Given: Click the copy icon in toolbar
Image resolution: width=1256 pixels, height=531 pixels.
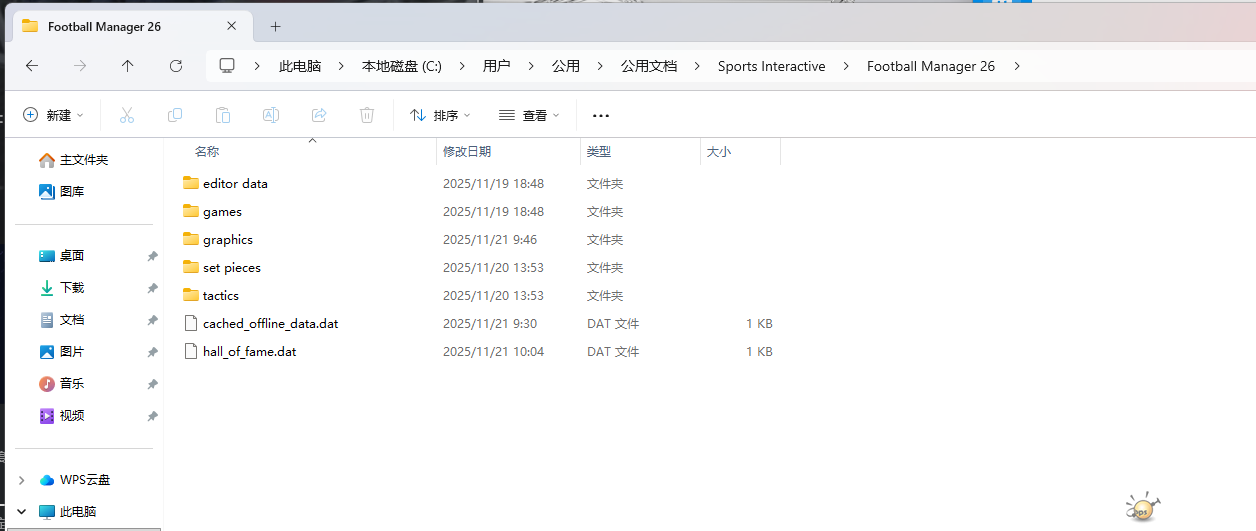Looking at the screenshot, I should (175, 115).
